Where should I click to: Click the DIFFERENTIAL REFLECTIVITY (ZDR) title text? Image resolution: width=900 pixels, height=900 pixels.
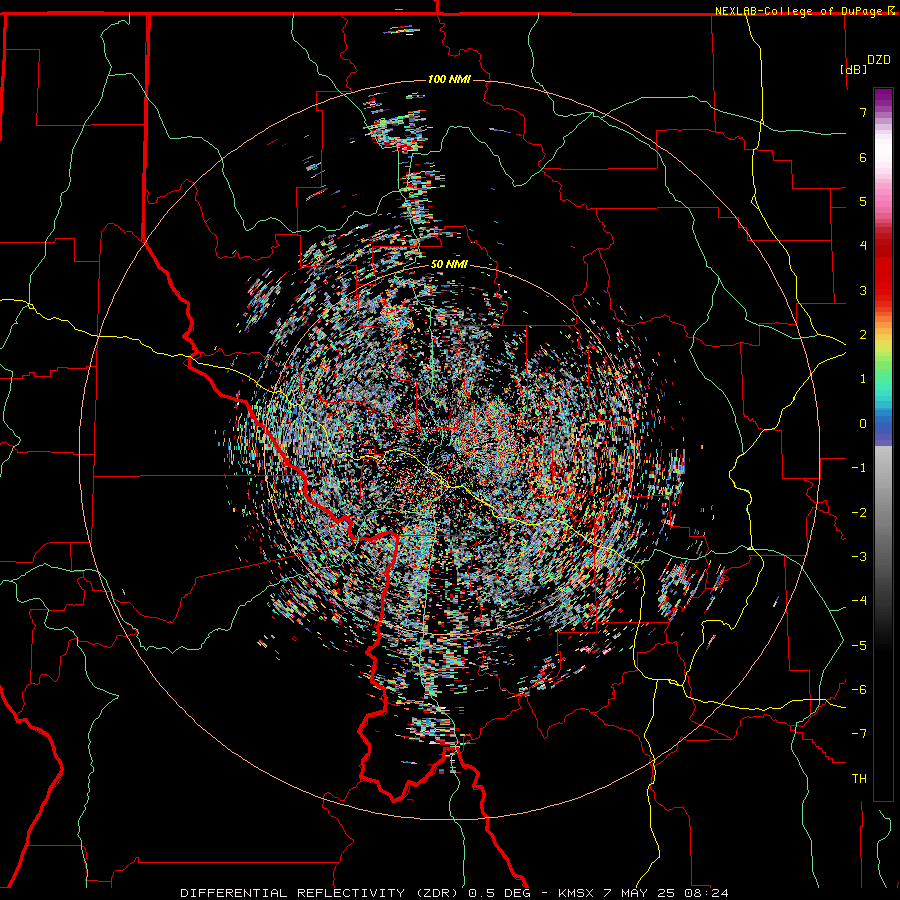[x=321, y=893]
